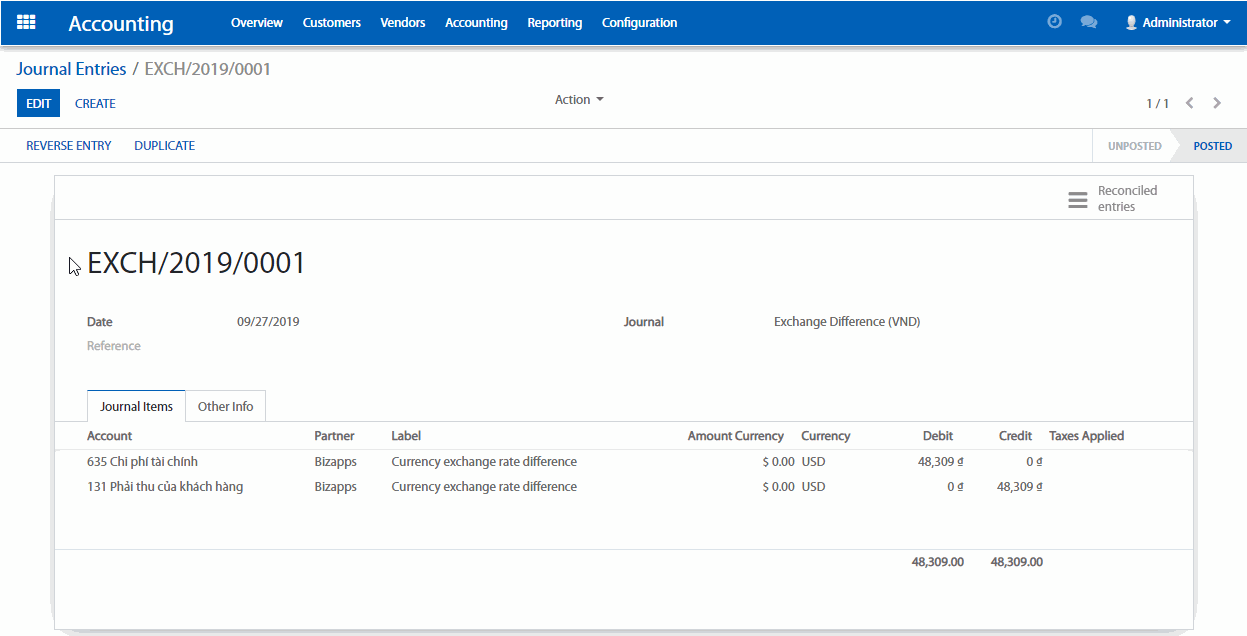Click the Administrator user avatar icon

point(1132,22)
